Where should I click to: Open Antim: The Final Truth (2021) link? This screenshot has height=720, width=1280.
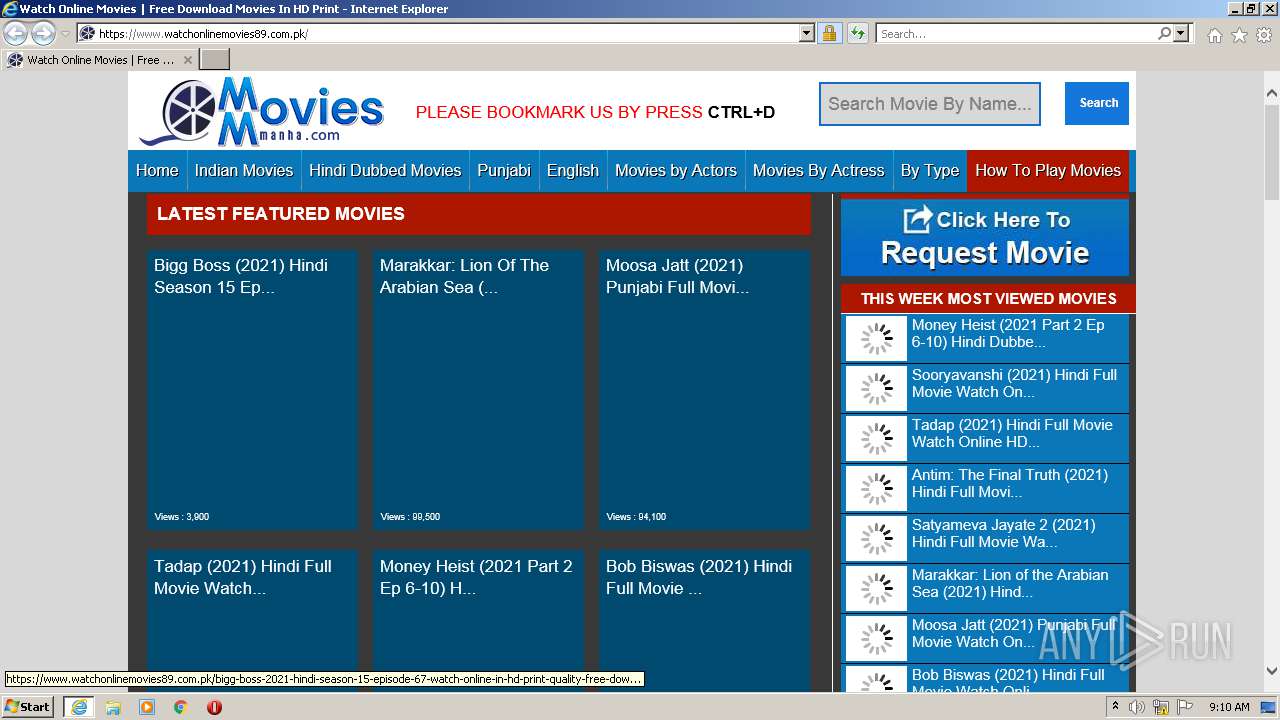[1010, 483]
